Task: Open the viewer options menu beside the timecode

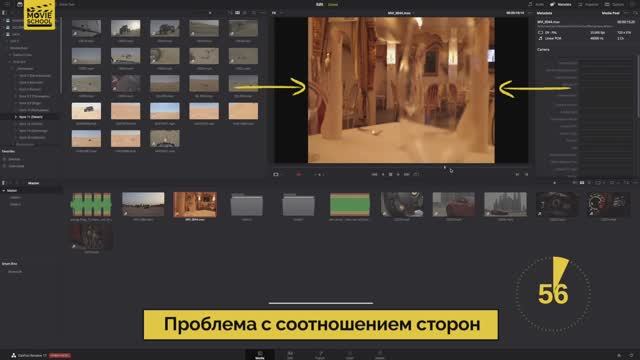Action: (530, 13)
